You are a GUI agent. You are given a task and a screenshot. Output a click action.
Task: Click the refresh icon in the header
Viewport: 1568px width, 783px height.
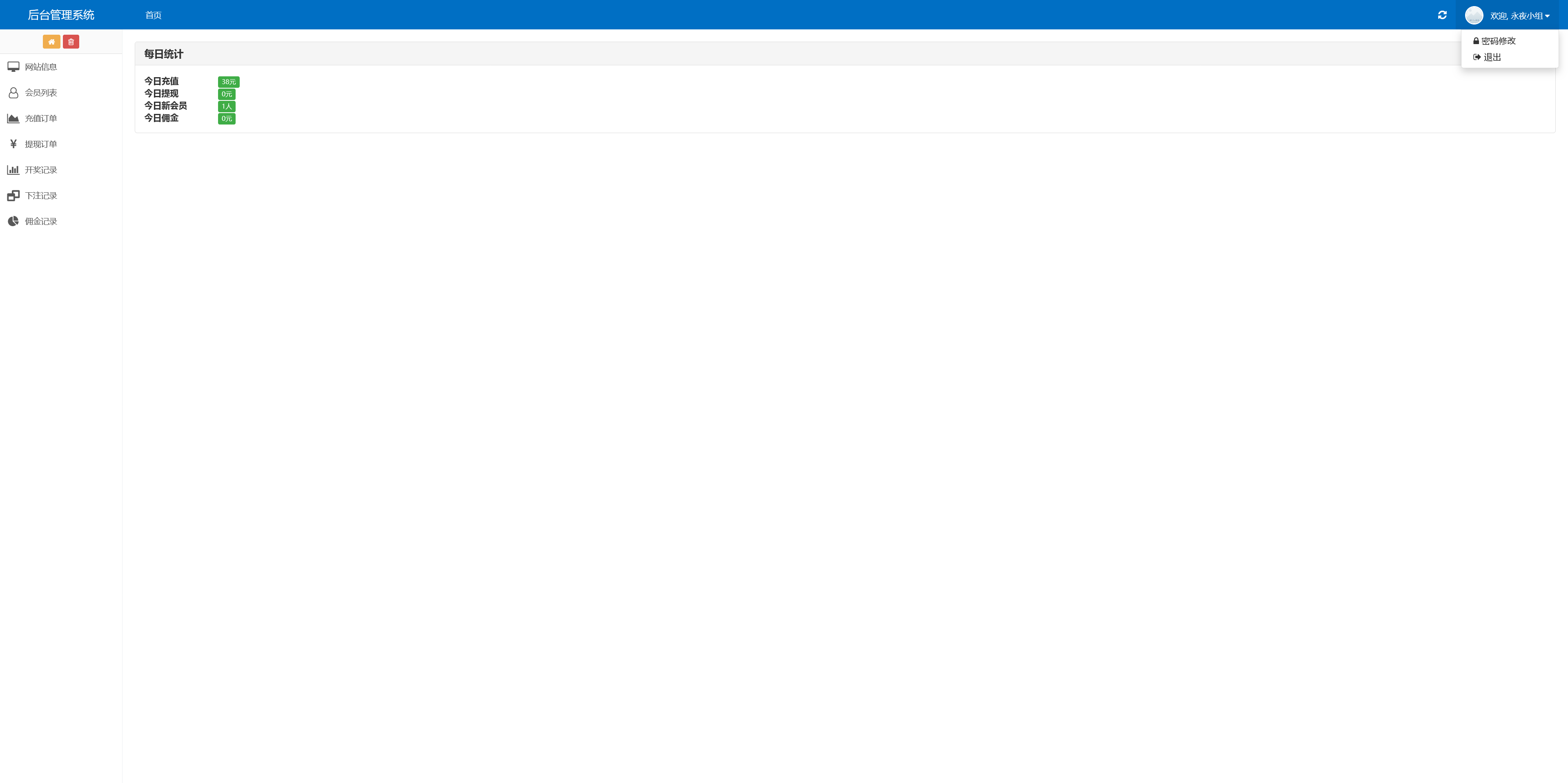click(x=1442, y=15)
